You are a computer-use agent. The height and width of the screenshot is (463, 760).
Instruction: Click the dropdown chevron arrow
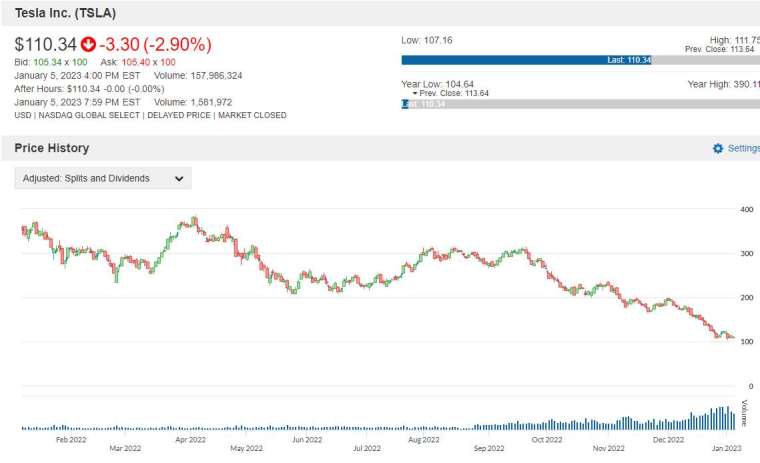(x=179, y=179)
